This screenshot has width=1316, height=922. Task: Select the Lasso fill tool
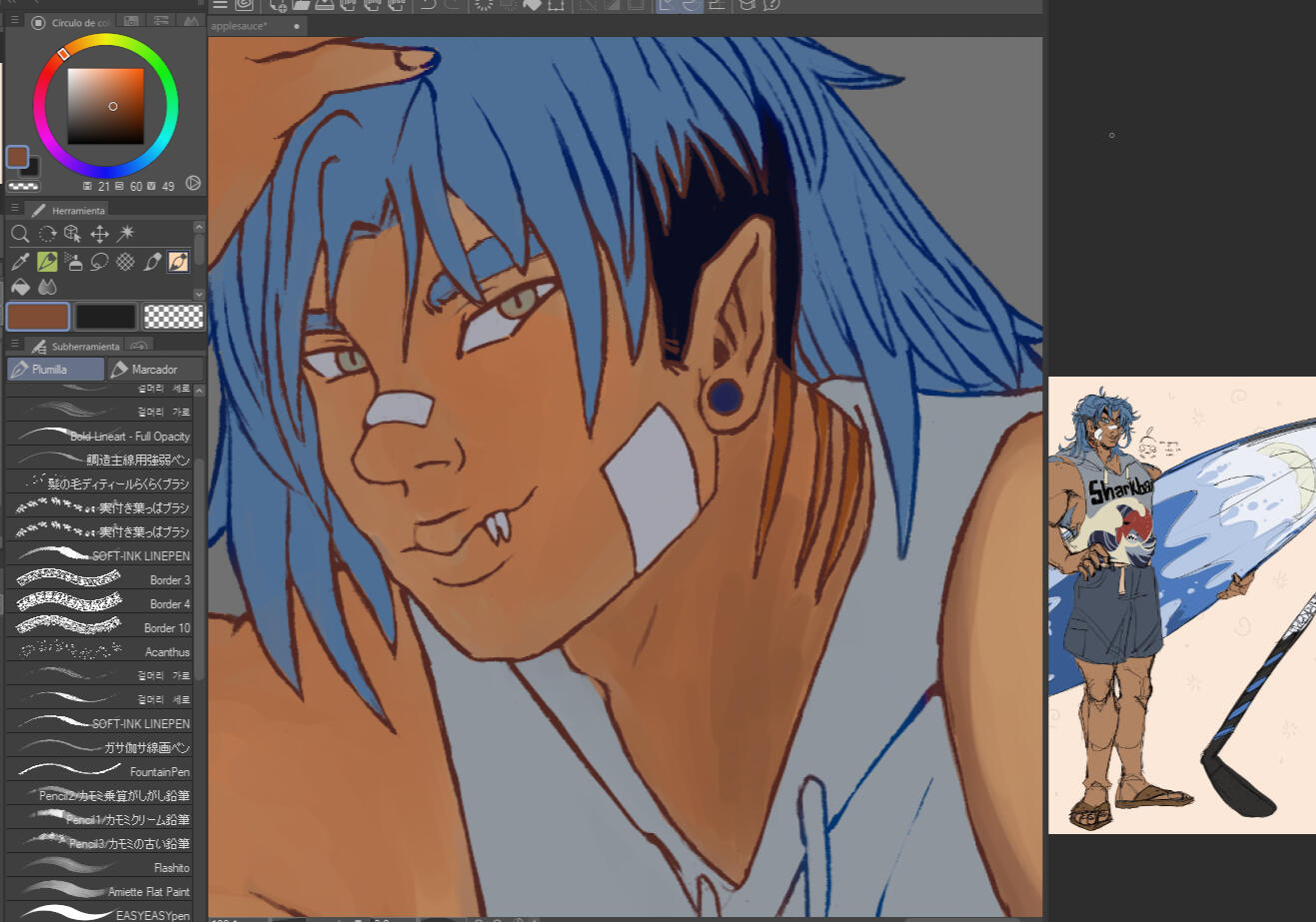[99, 262]
